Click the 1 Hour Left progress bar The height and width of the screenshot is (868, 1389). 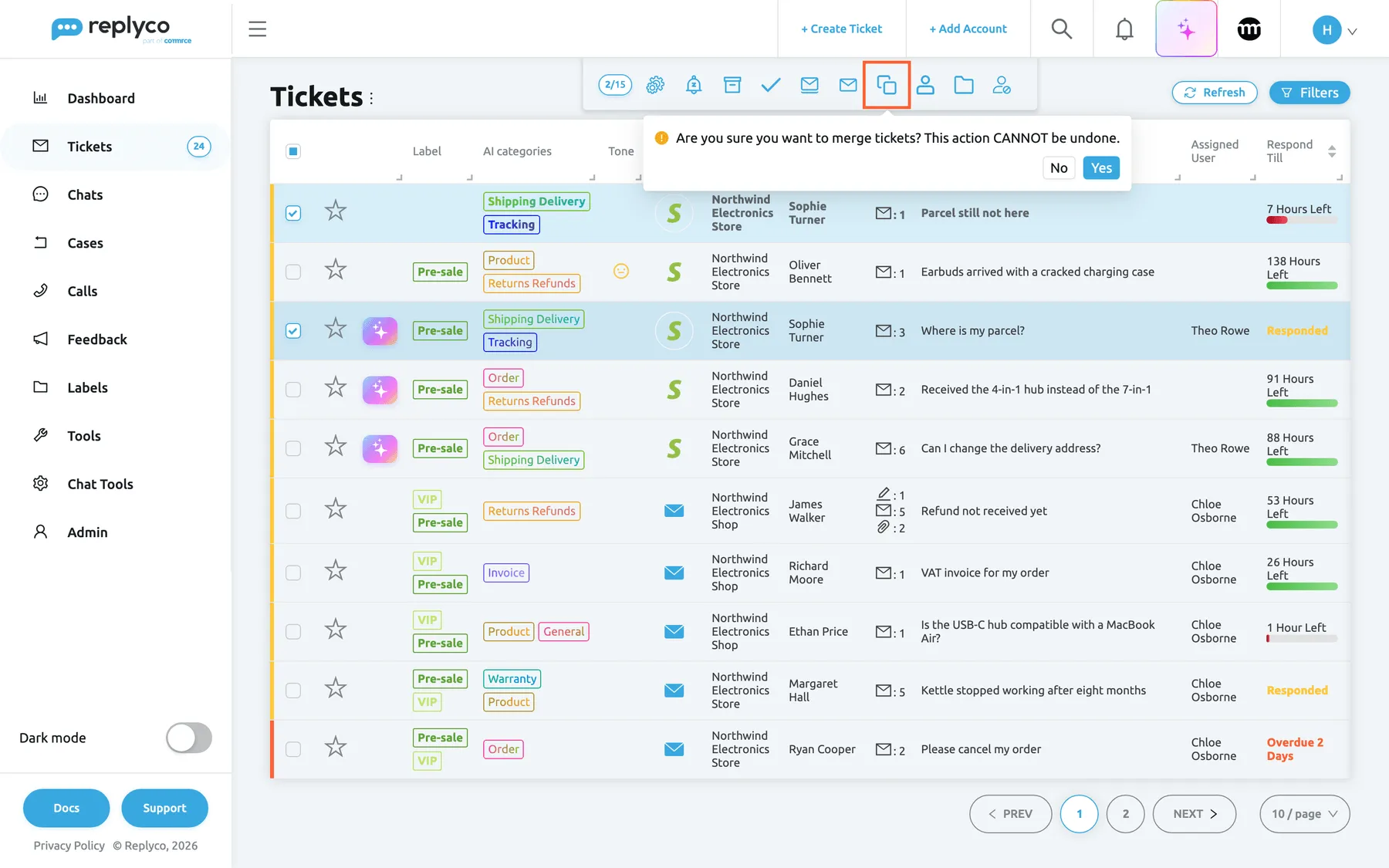pos(1302,639)
